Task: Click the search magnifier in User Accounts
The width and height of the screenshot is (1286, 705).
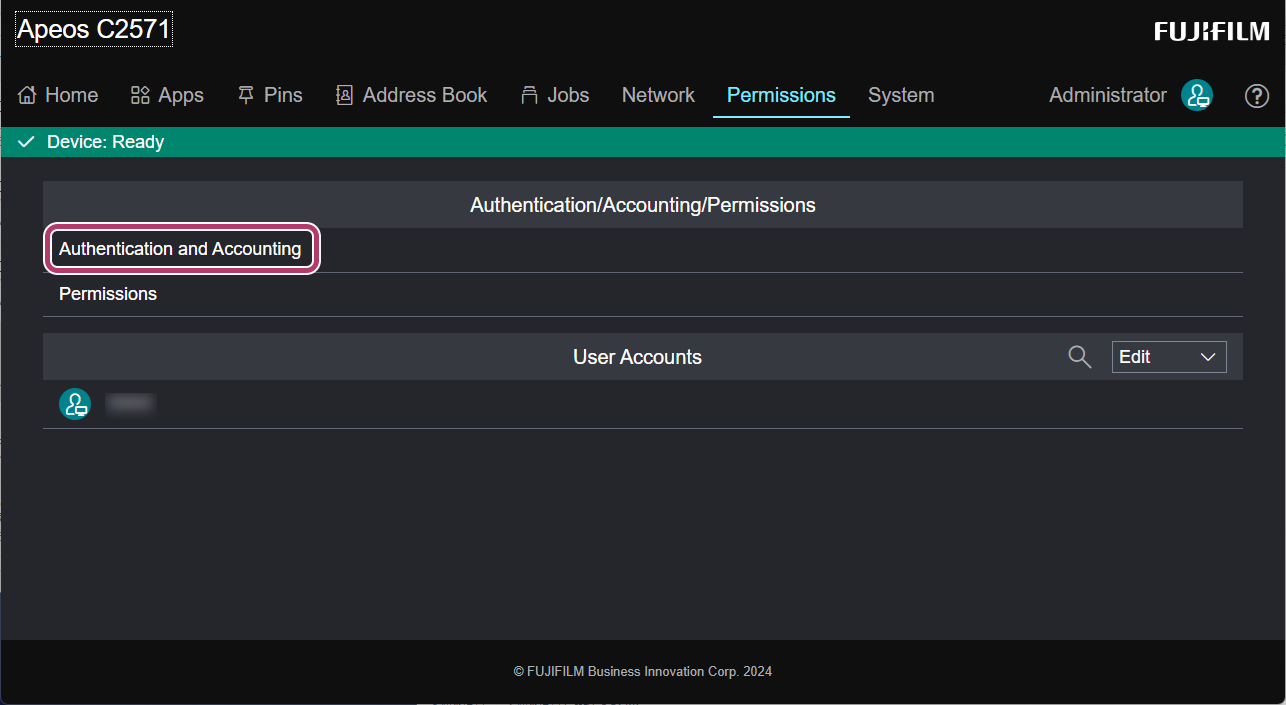Action: [x=1080, y=357]
